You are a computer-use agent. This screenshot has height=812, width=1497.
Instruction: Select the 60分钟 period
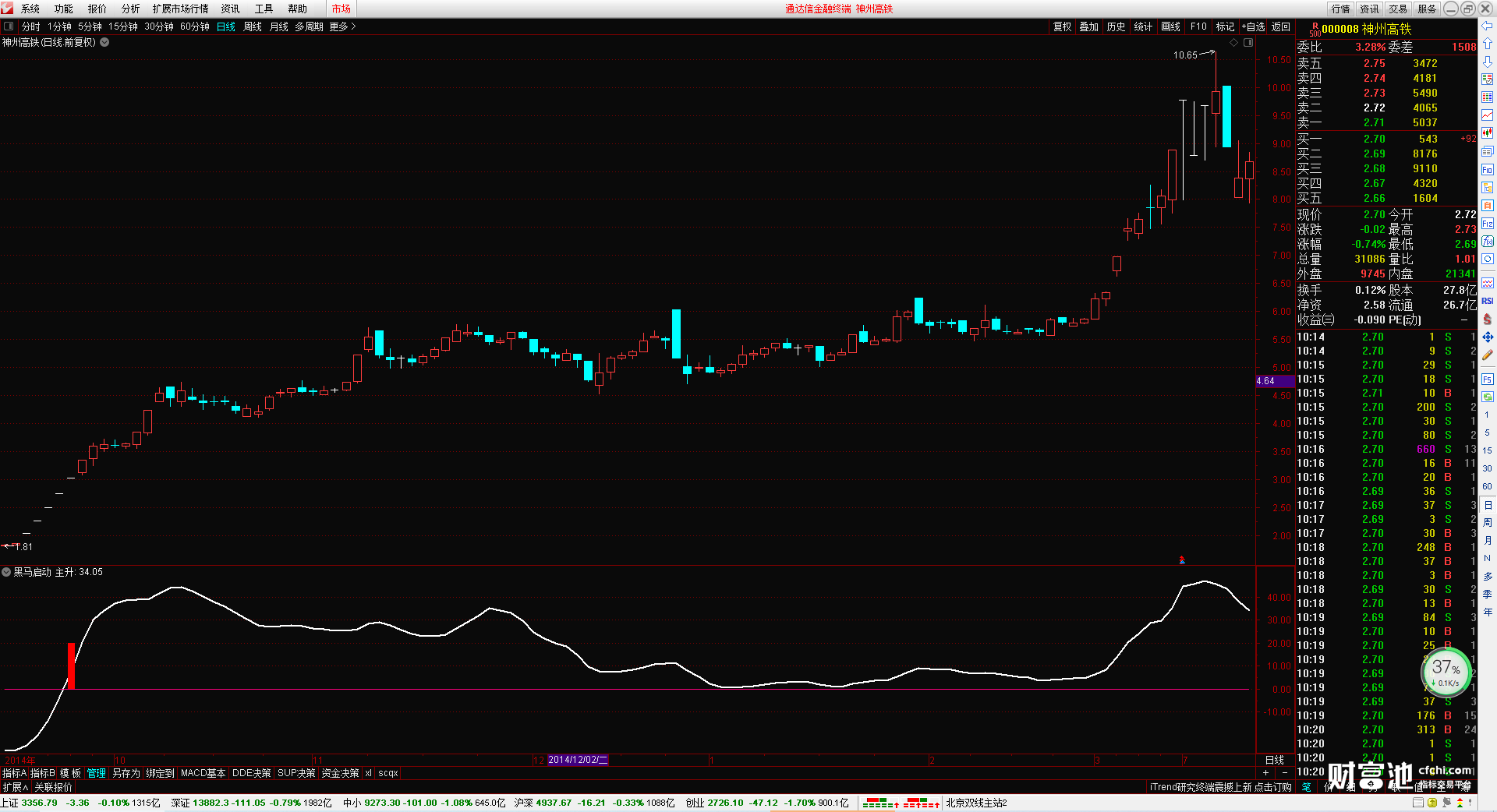pos(195,26)
